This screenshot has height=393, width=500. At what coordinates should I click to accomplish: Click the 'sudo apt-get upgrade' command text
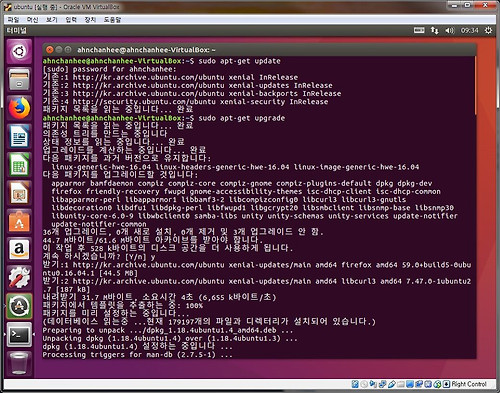(x=242, y=118)
